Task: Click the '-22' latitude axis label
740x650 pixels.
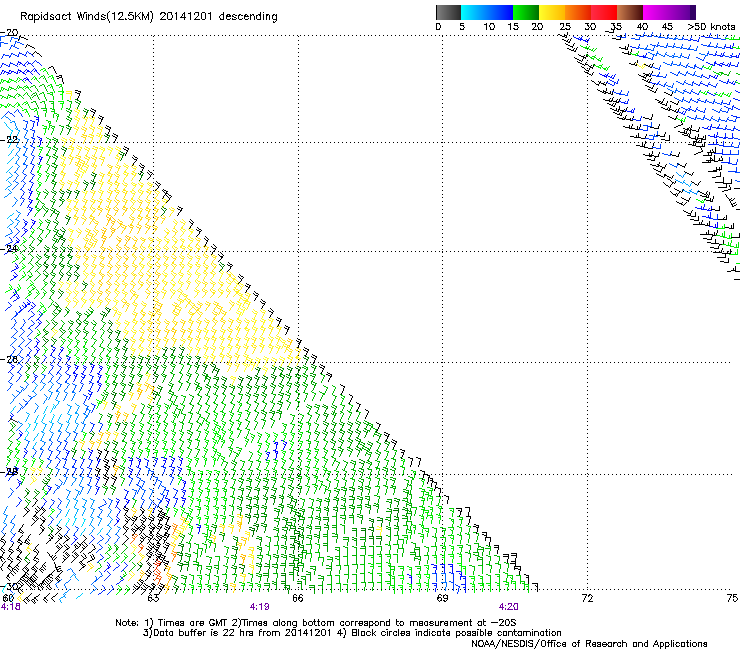Action: (x=9, y=140)
